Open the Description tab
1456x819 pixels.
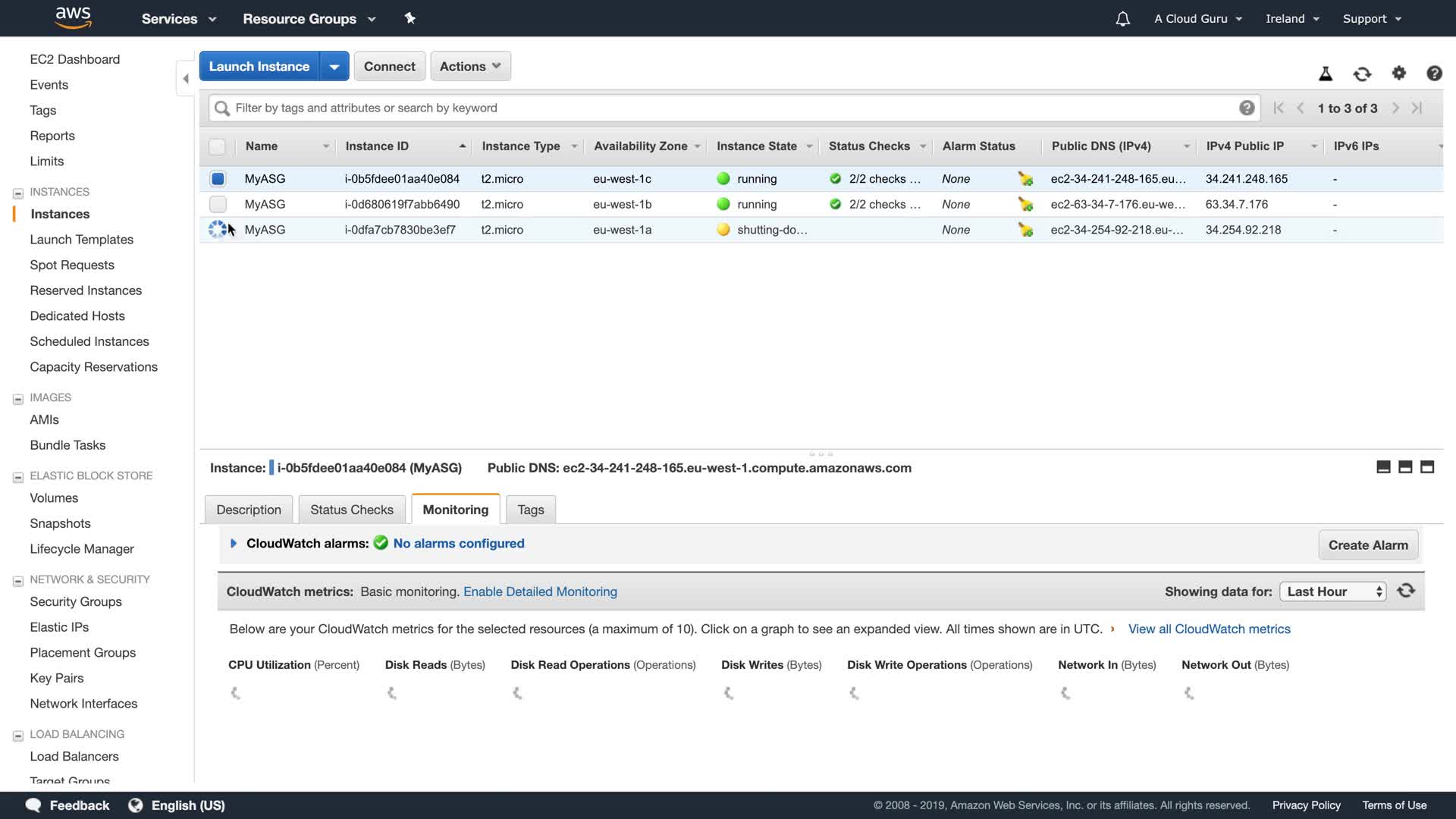249,510
